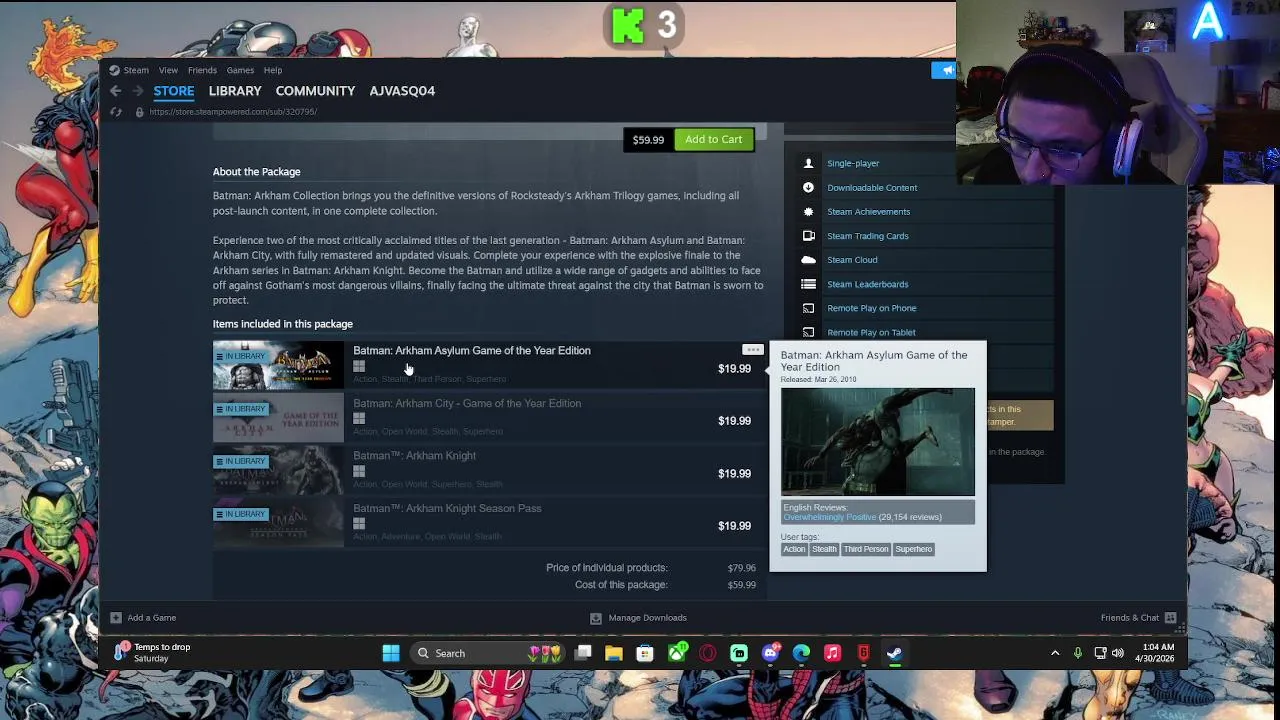Open Windows Start menu
This screenshot has width=1280, height=720.
(x=391, y=653)
